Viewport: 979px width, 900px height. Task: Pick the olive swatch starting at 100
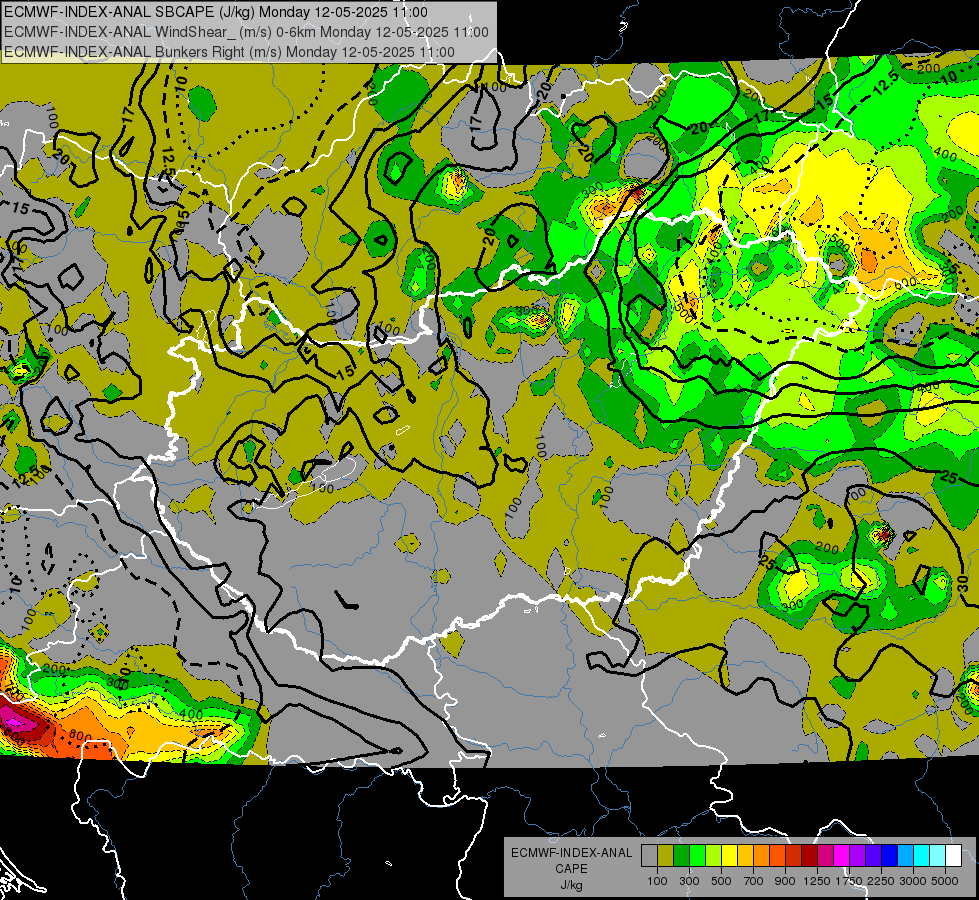pyautogui.click(x=666, y=856)
